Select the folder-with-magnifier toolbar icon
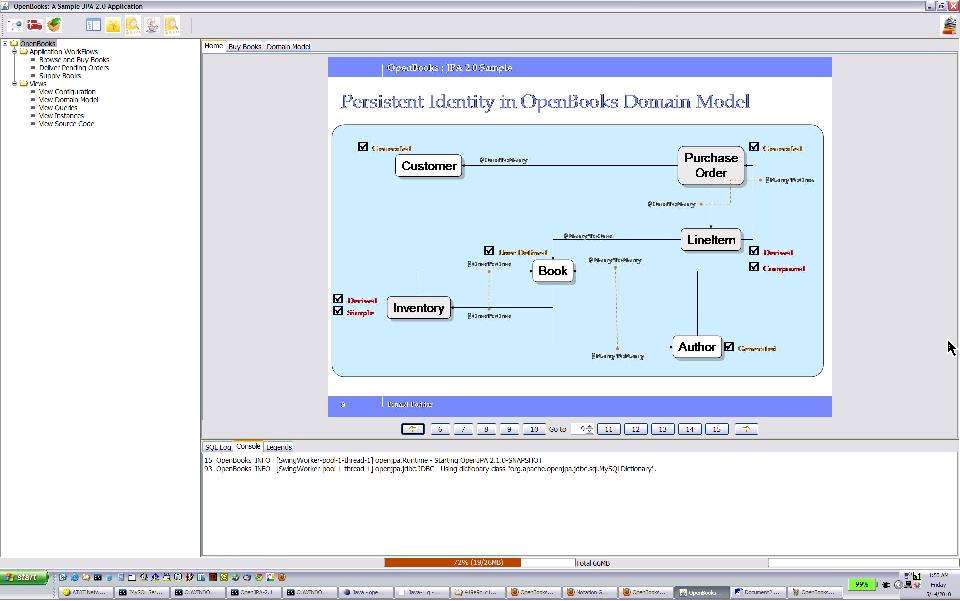960x601 pixels. 171,26
